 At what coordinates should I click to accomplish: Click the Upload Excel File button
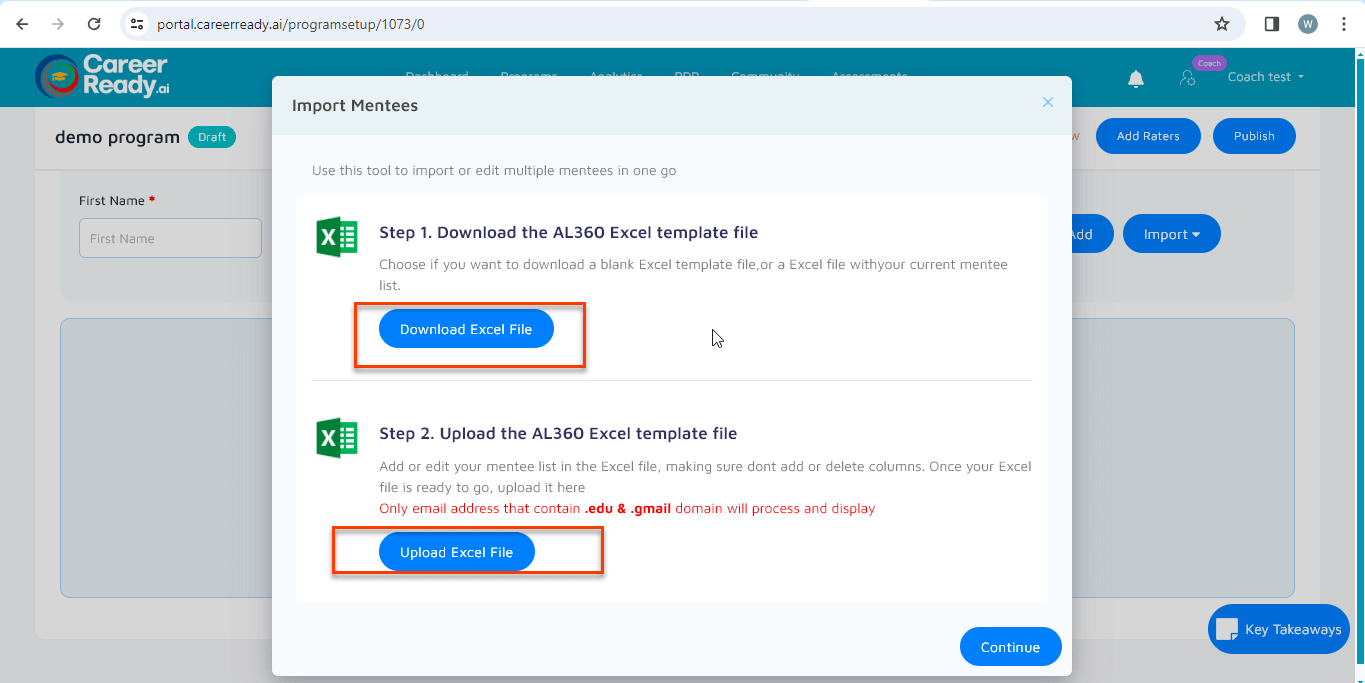click(456, 552)
